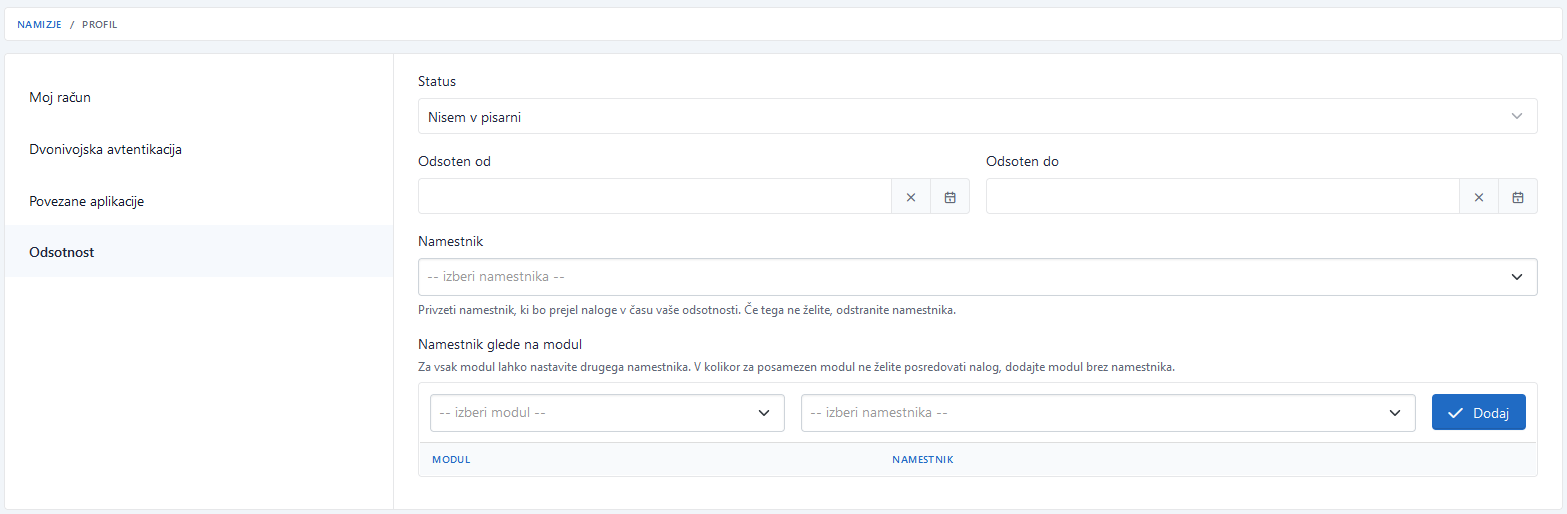Select Povezane aplikacije in sidebar

pyautogui.click(x=87, y=201)
